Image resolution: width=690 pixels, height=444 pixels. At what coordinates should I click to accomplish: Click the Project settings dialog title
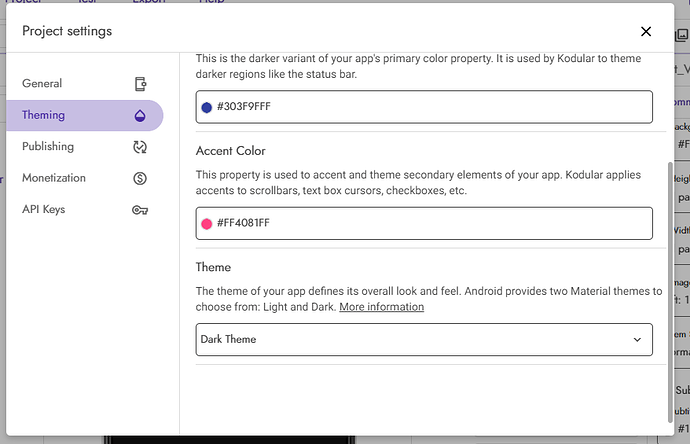click(x=67, y=31)
